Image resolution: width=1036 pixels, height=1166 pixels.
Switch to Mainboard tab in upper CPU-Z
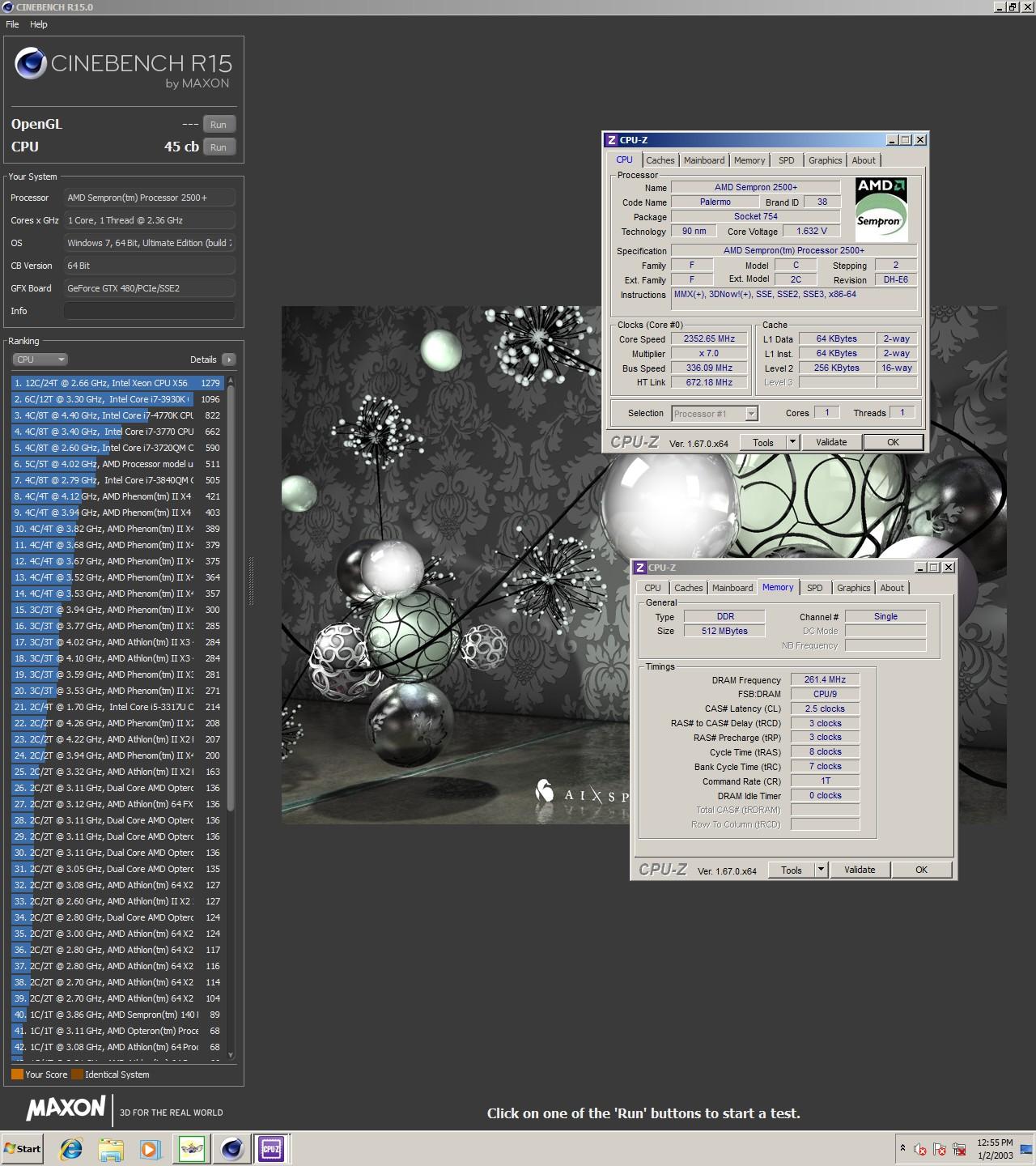(704, 160)
